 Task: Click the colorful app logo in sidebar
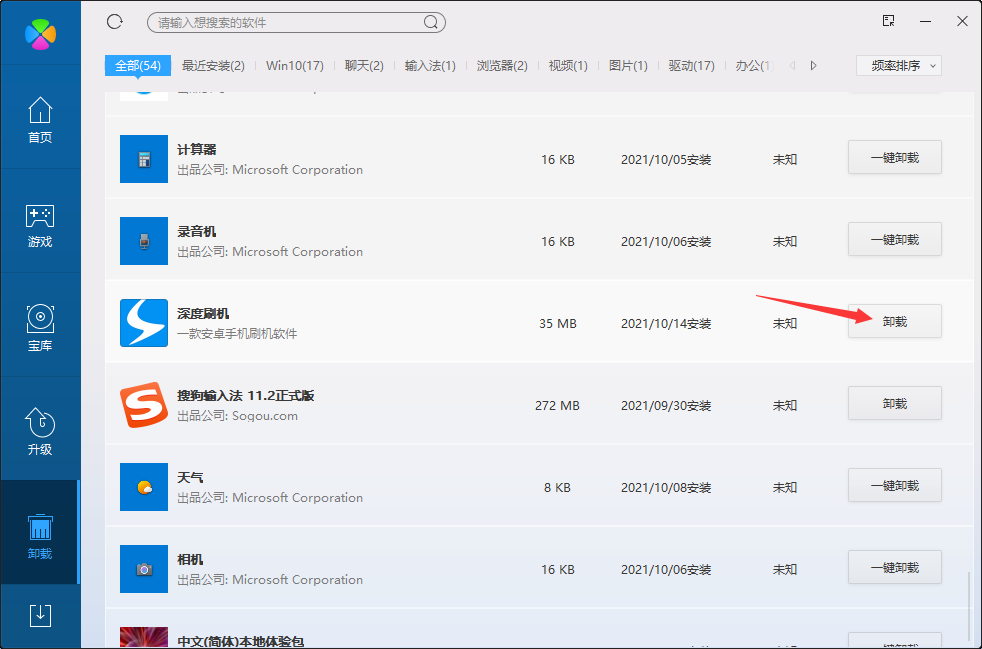40,34
